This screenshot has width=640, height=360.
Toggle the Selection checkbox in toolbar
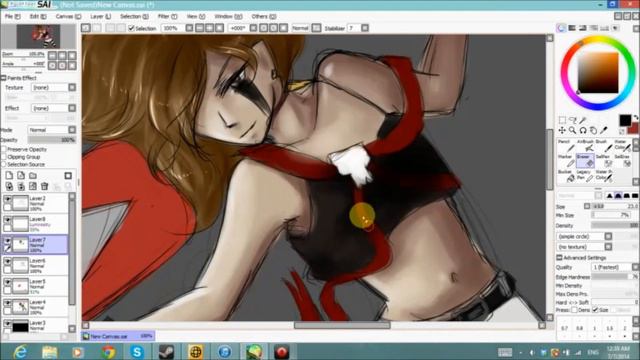[131, 28]
